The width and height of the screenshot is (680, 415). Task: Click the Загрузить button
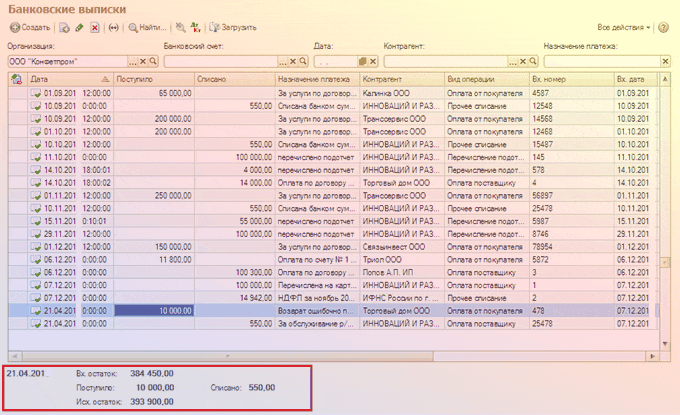(x=233, y=27)
